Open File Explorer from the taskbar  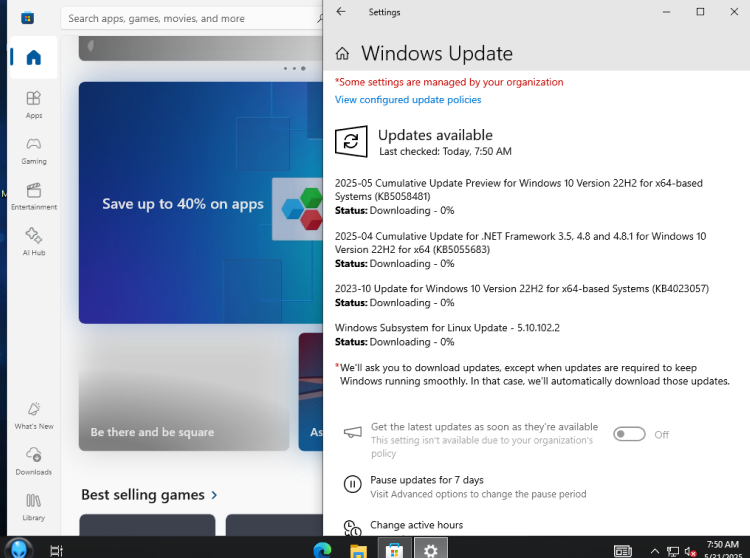tap(358, 550)
